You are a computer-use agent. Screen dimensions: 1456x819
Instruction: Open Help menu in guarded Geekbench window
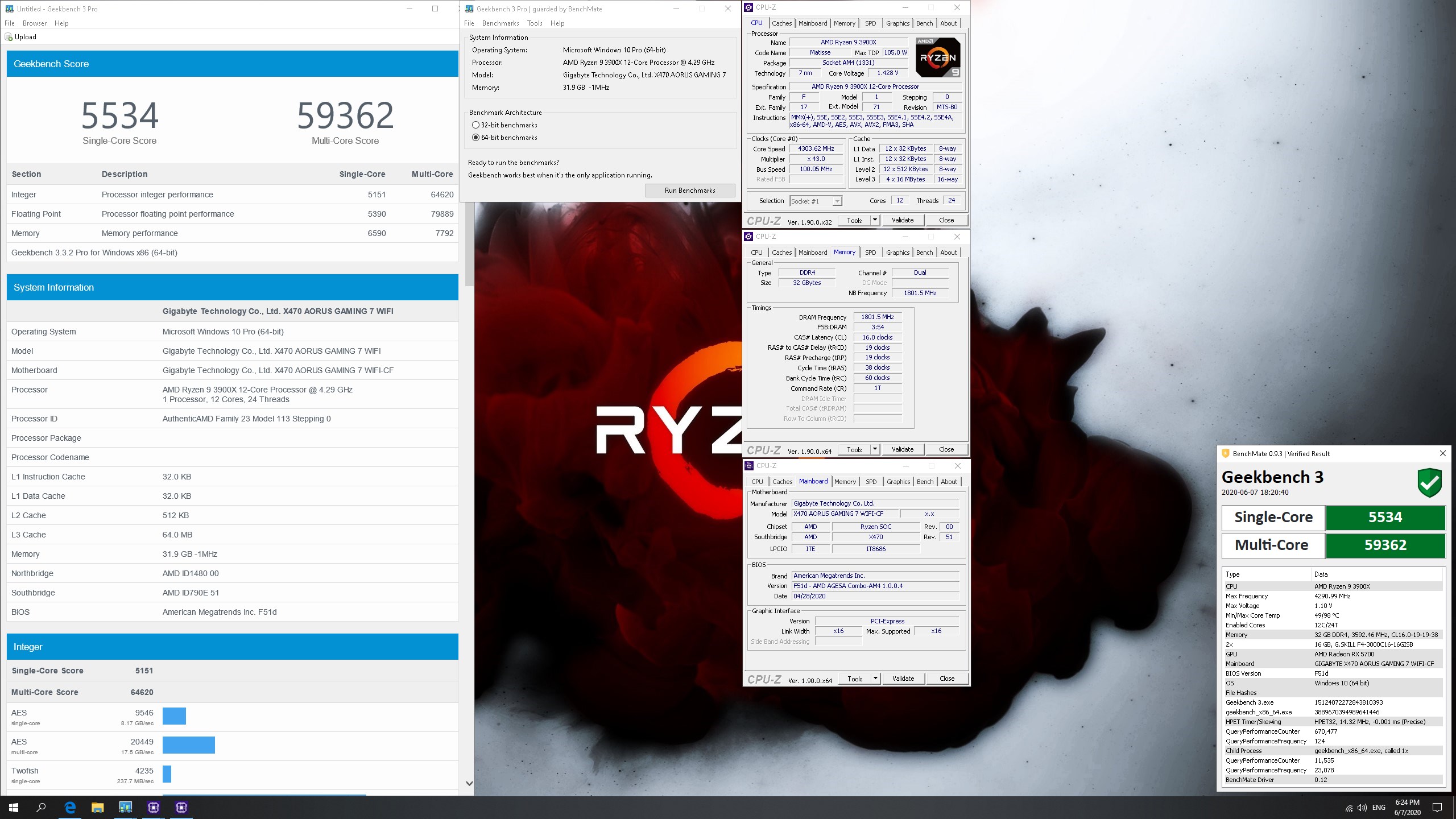coord(557,23)
